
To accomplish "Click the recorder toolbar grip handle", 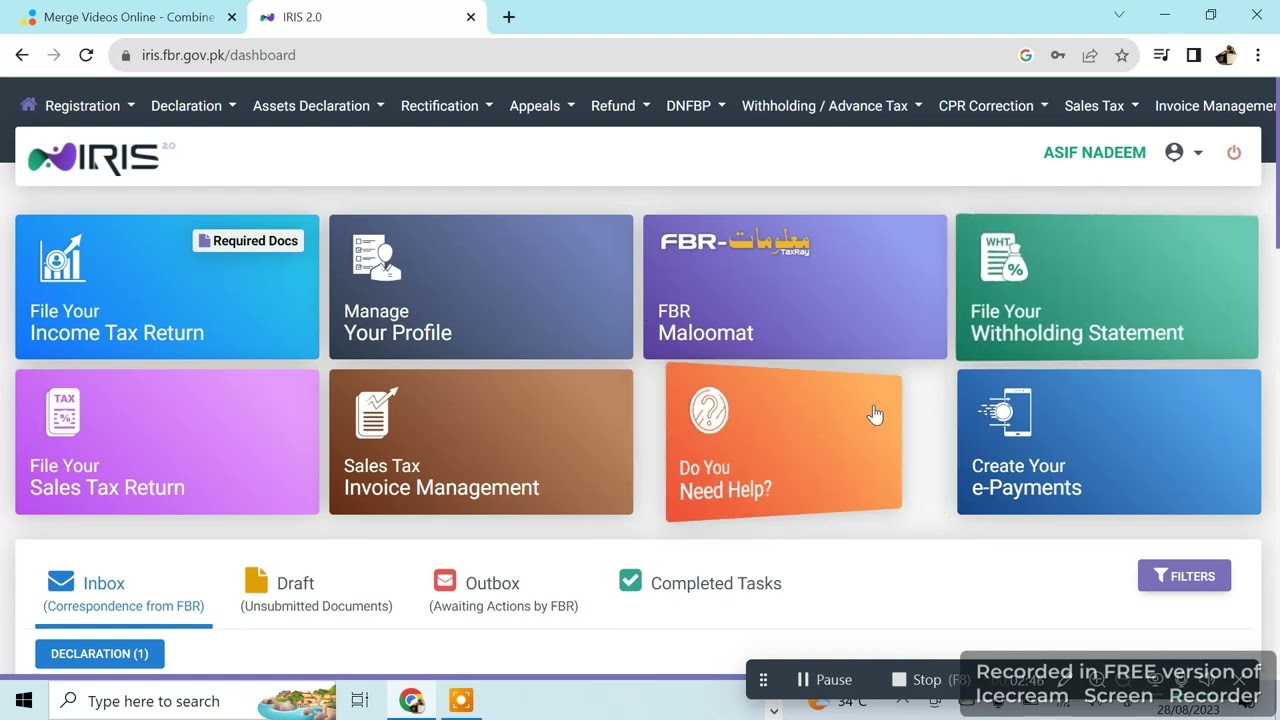I will coord(763,680).
